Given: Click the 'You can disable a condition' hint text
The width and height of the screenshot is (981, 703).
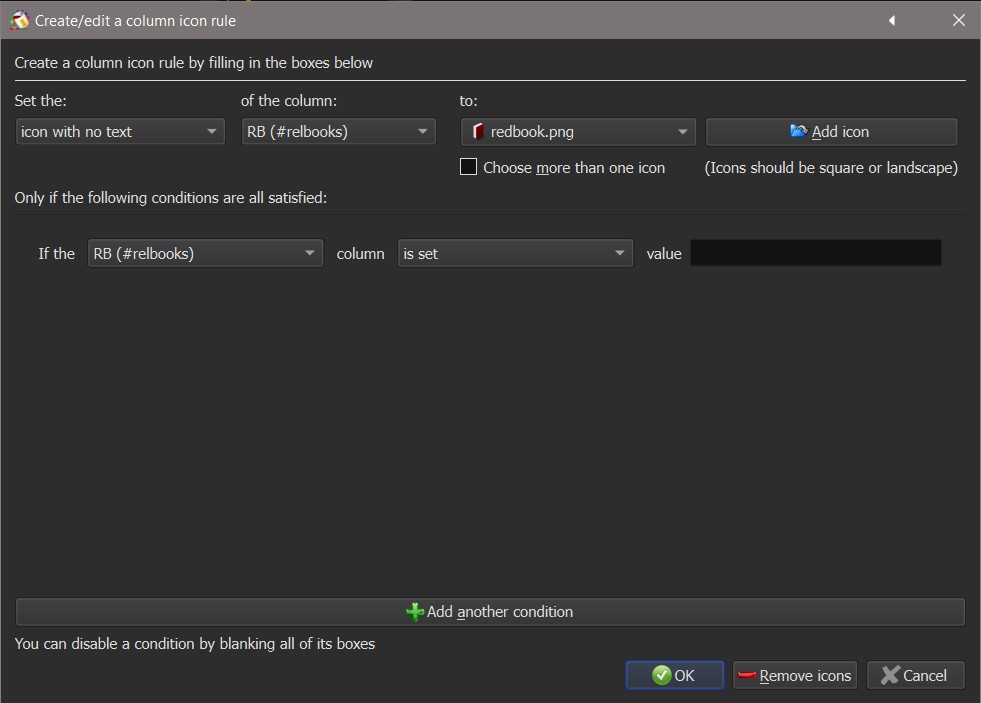Looking at the screenshot, I should tap(195, 644).
